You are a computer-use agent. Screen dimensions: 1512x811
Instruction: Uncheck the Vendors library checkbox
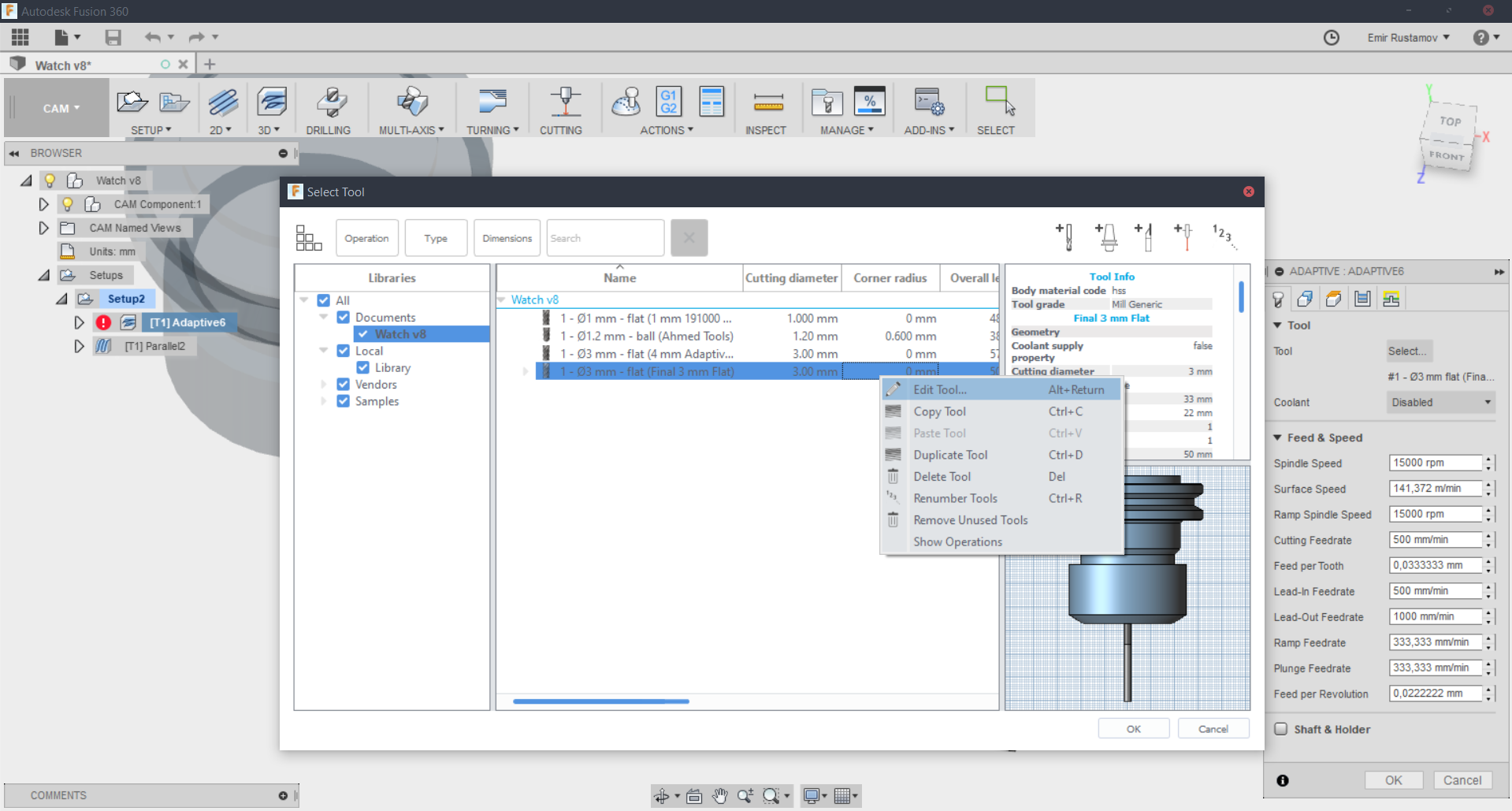pyautogui.click(x=344, y=384)
